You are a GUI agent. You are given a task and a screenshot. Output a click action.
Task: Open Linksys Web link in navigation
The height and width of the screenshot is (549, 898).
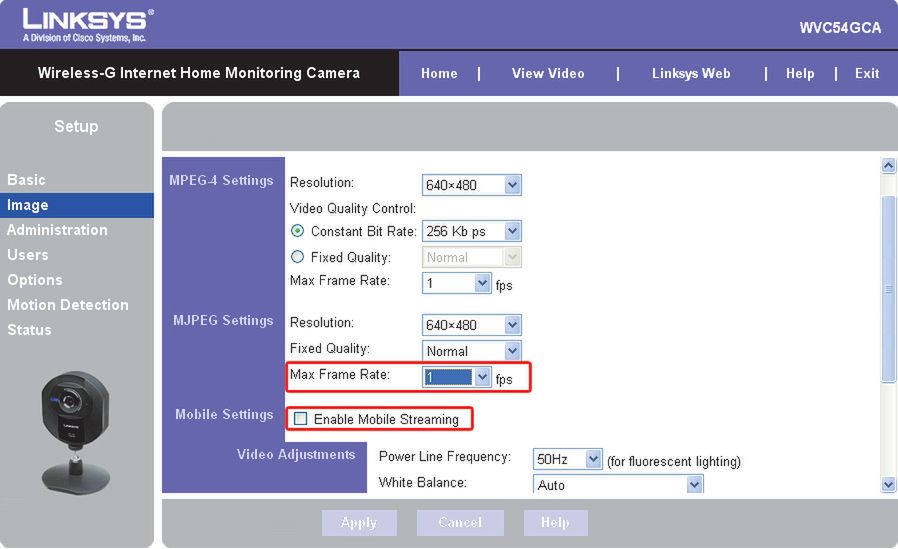691,73
